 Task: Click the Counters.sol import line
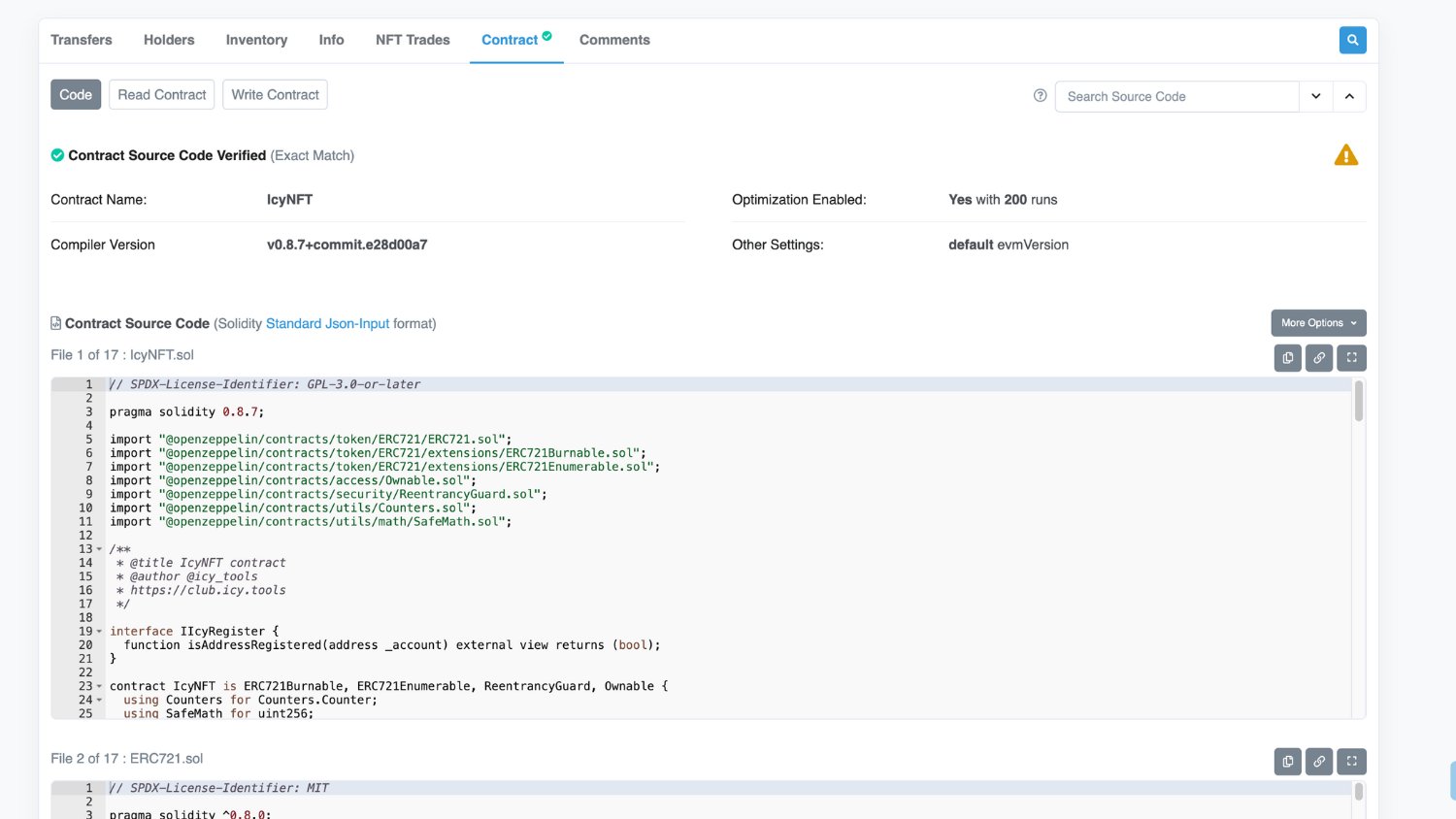(x=293, y=508)
